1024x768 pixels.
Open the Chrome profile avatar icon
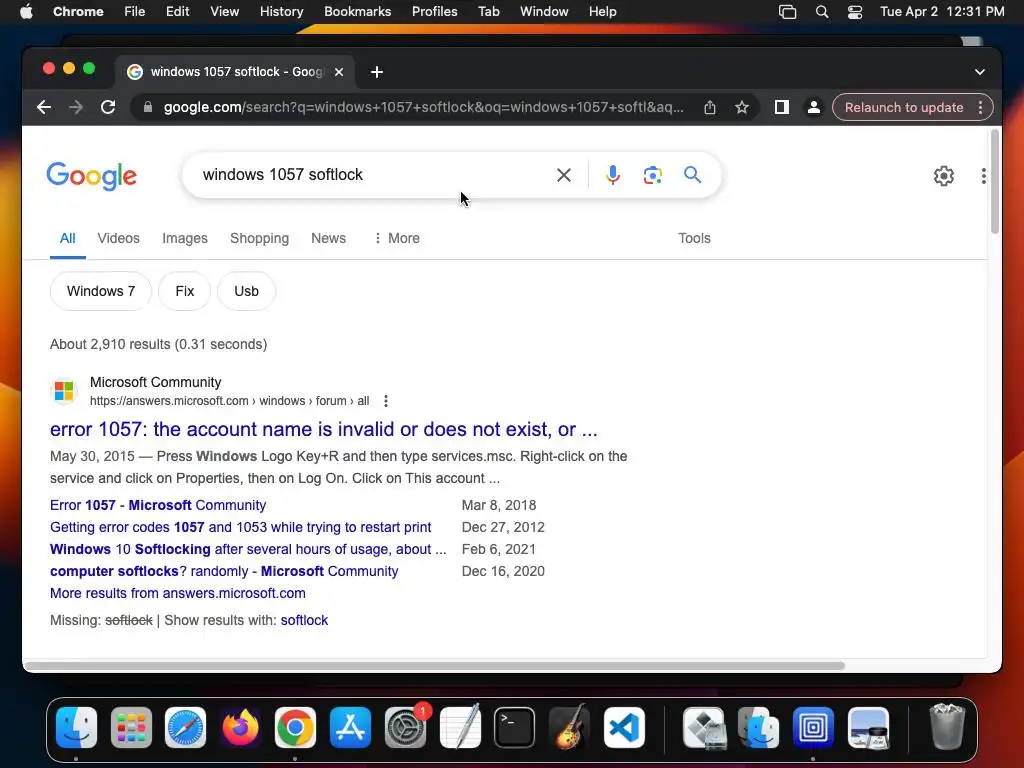(x=814, y=107)
